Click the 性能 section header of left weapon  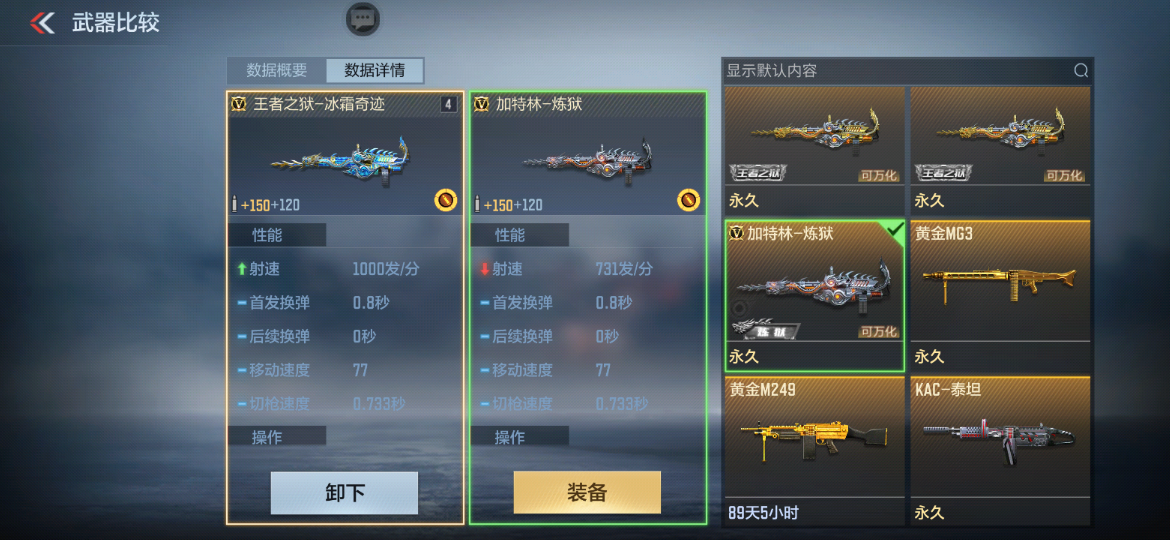pyautogui.click(x=277, y=235)
